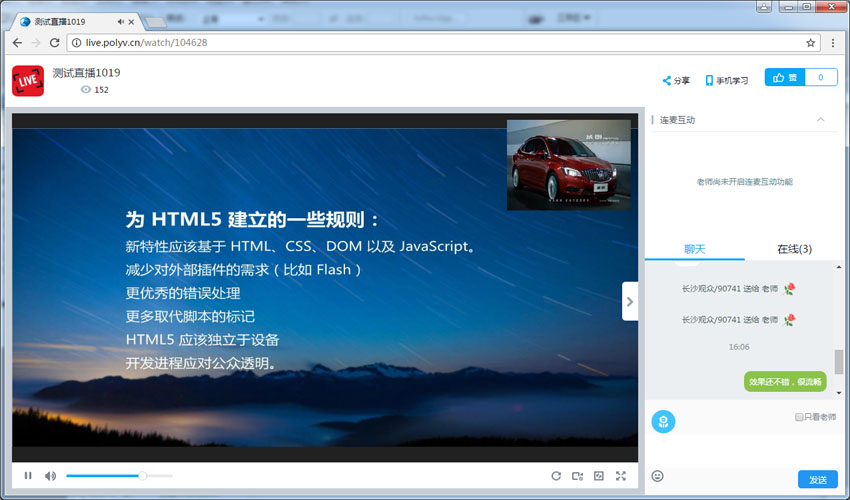Image resolution: width=850 pixels, height=500 pixels.
Task: Open 手机学习 mobile option
Action: click(x=727, y=80)
